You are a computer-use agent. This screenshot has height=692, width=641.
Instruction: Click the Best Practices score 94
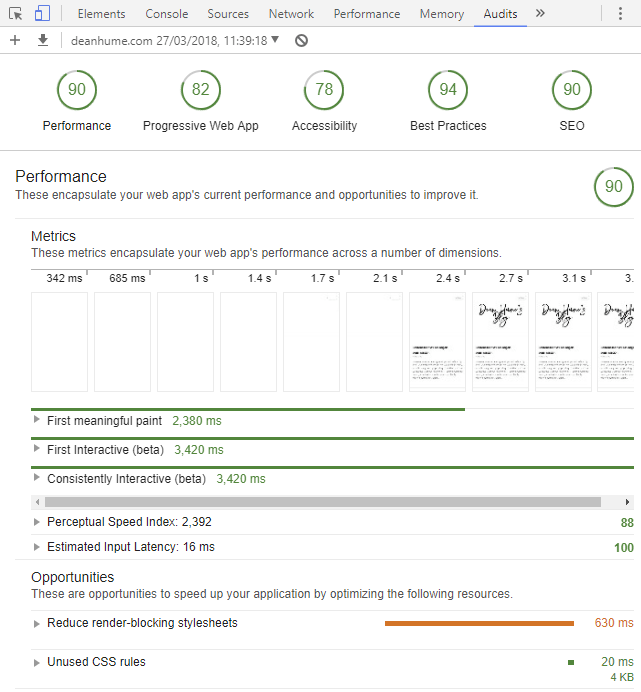click(x=448, y=90)
